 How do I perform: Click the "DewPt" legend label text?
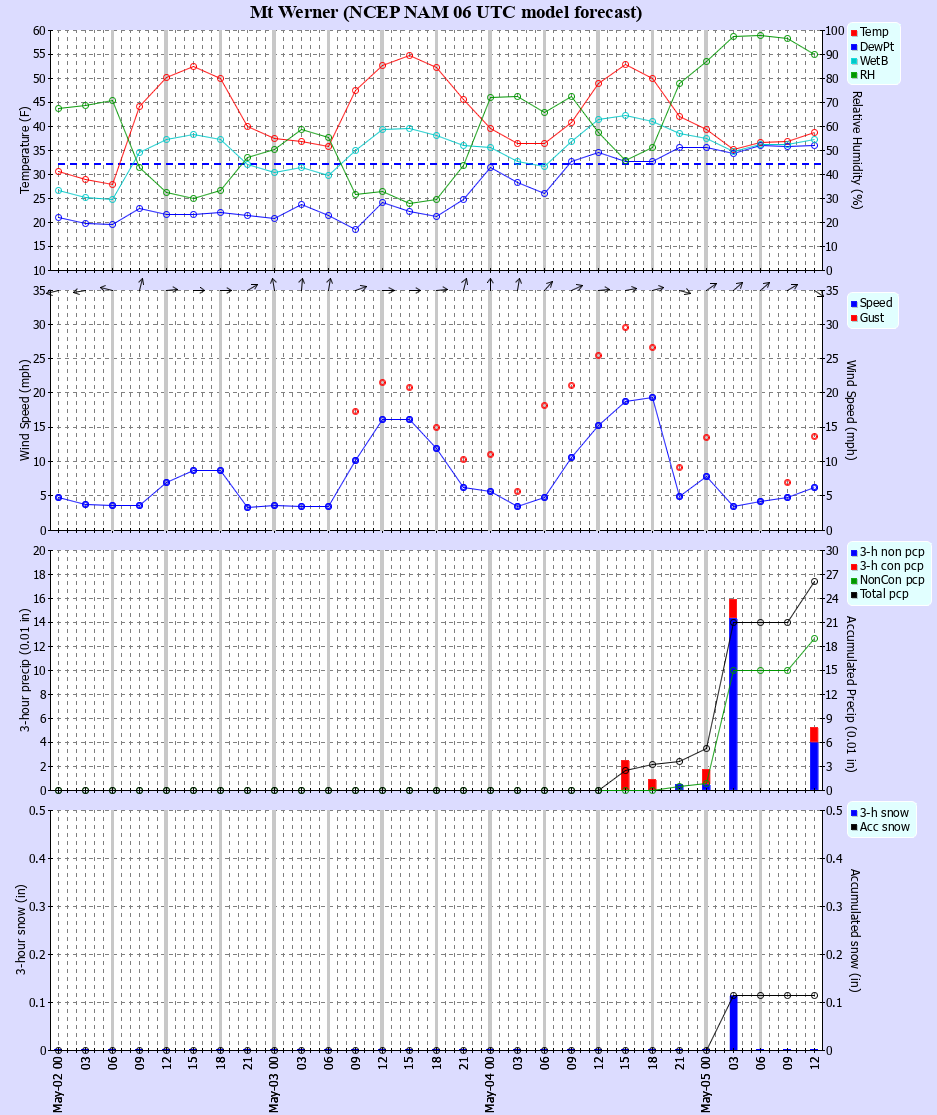[877, 47]
